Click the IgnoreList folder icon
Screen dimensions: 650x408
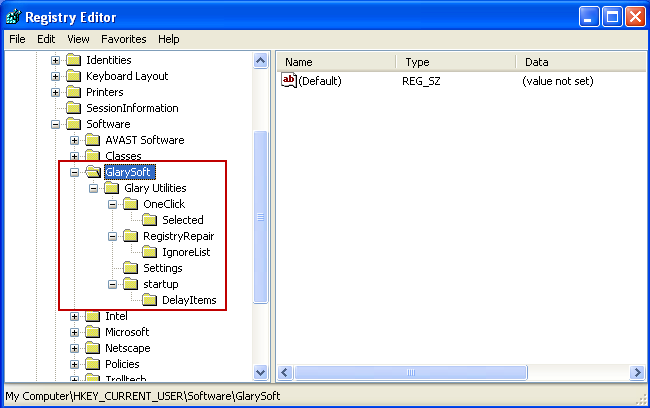coord(150,252)
